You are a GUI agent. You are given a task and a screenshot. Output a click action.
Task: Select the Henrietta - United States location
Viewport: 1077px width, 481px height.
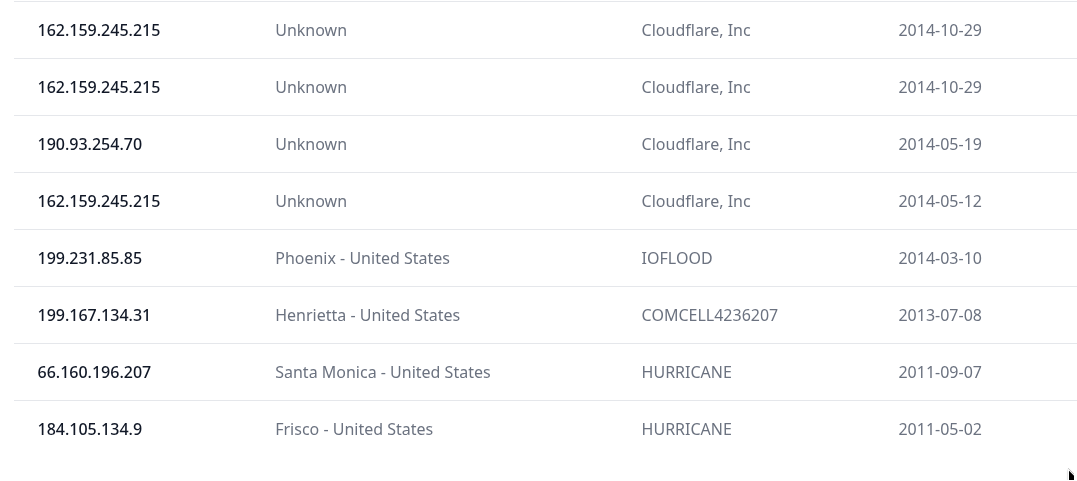tap(367, 315)
